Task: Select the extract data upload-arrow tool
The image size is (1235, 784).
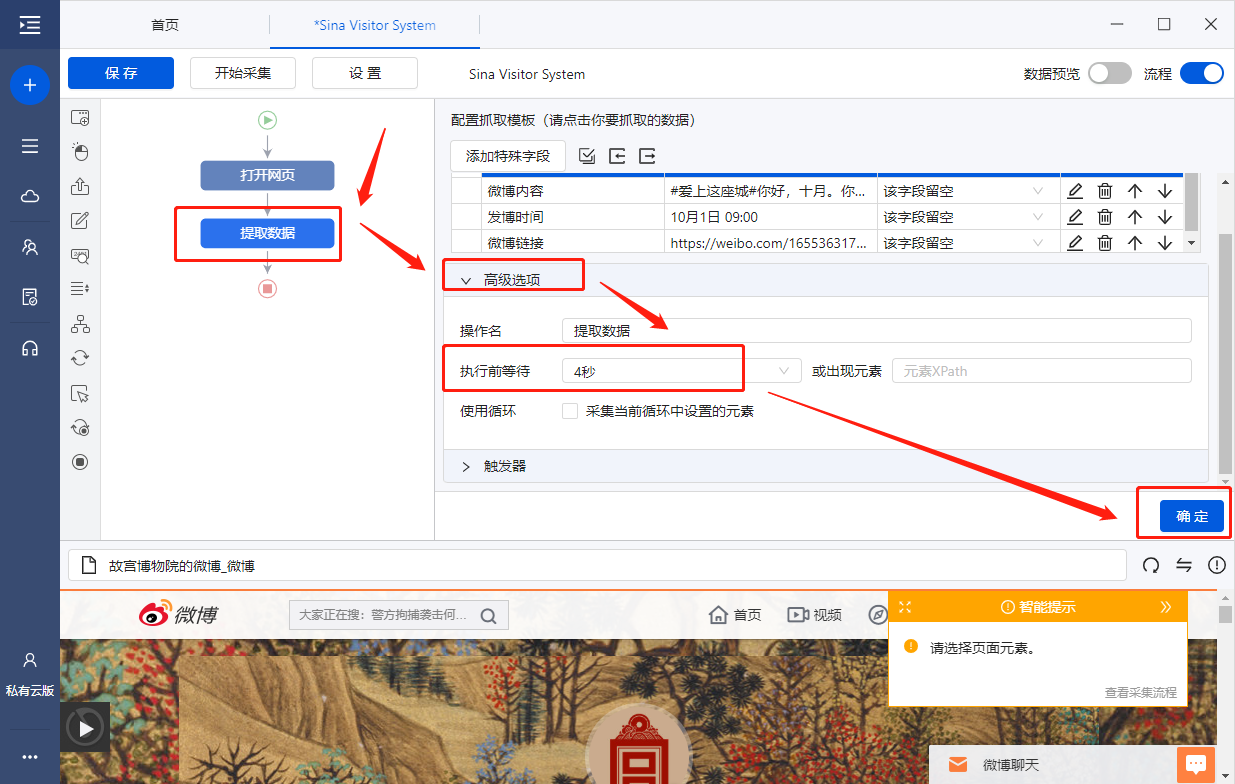Action: [x=80, y=186]
